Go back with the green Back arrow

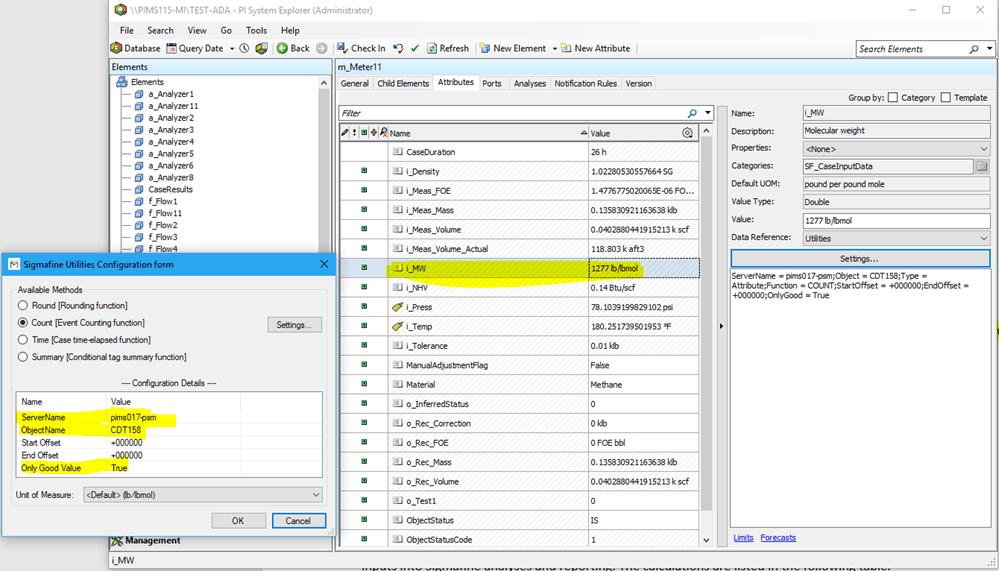[x=283, y=48]
